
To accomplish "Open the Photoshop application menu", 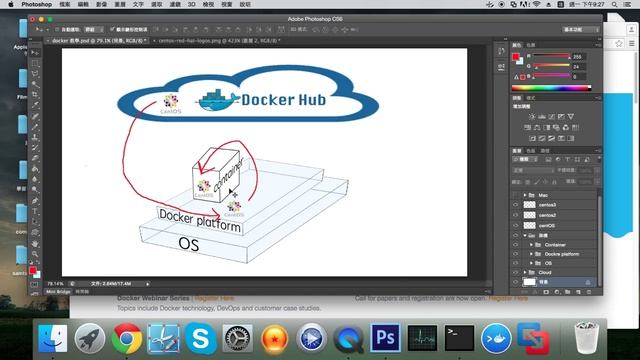I will tap(36, 4).
